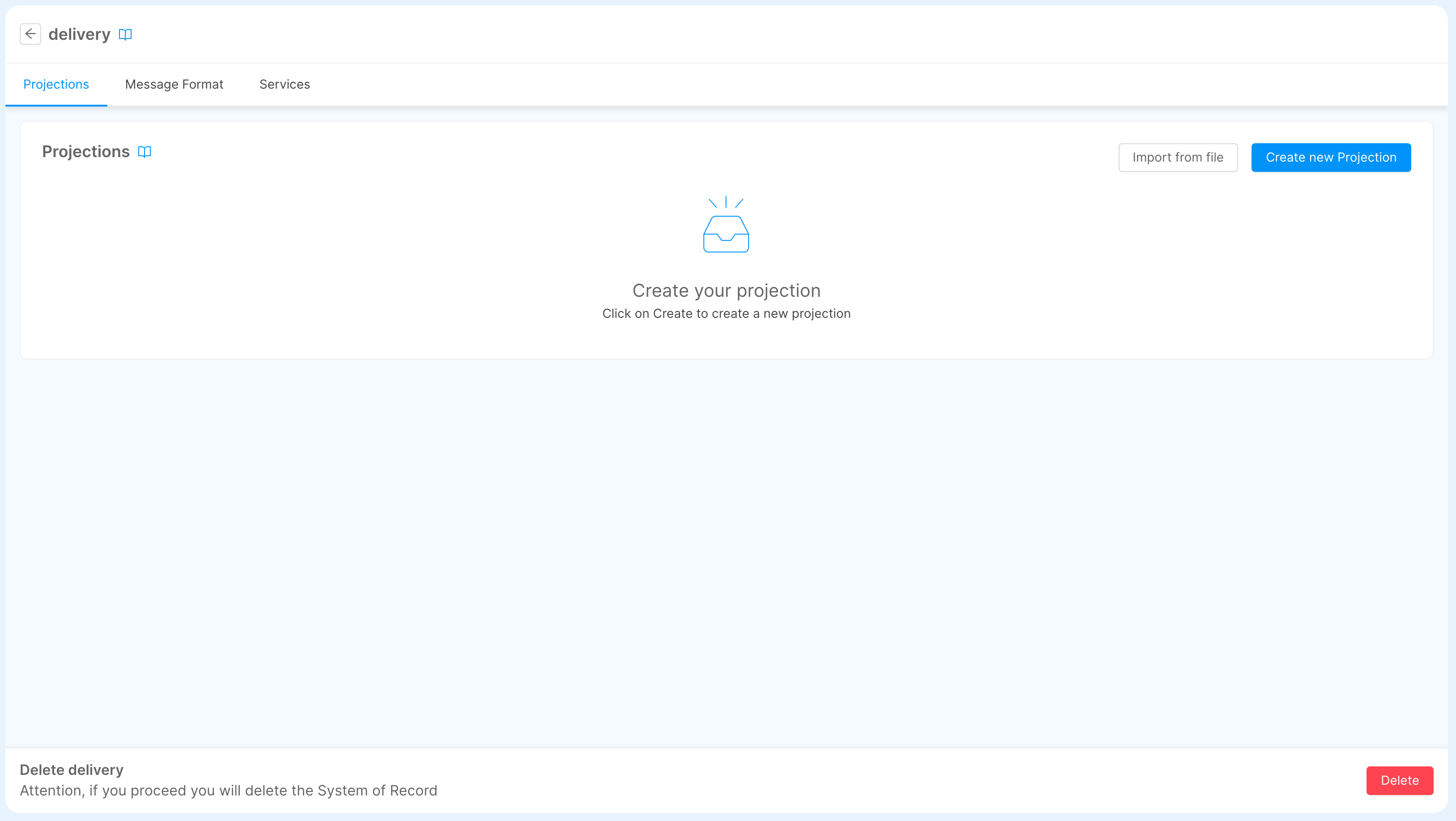Click the Create your projection headline
1456x821 pixels.
726,290
